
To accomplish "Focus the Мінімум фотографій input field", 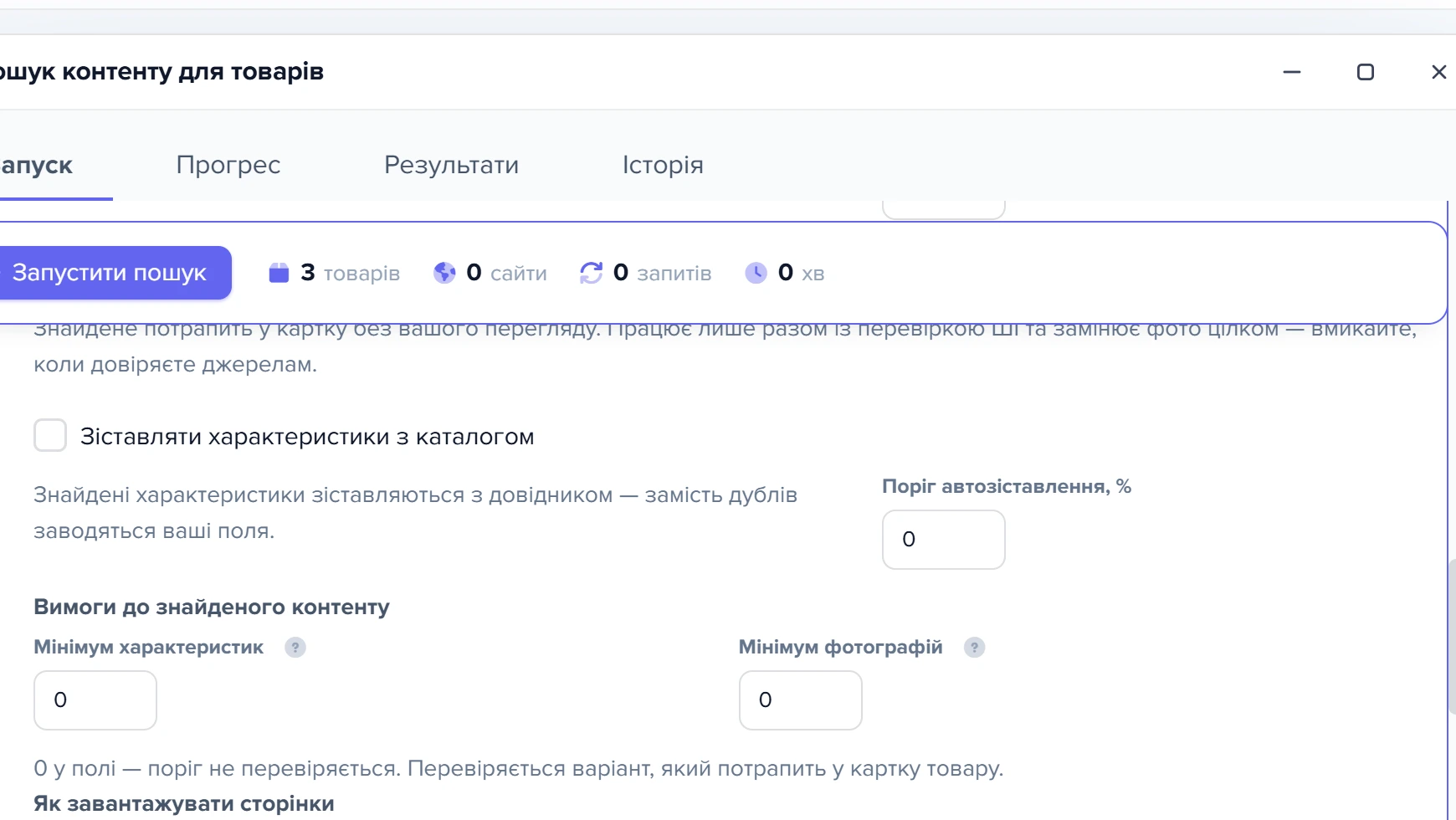I will 800,700.
